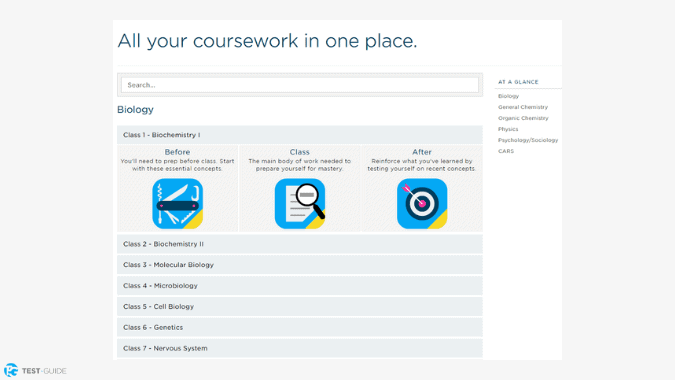Viewport: 675px width, 380px height.
Task: Select the After section heading
Action: (422, 152)
